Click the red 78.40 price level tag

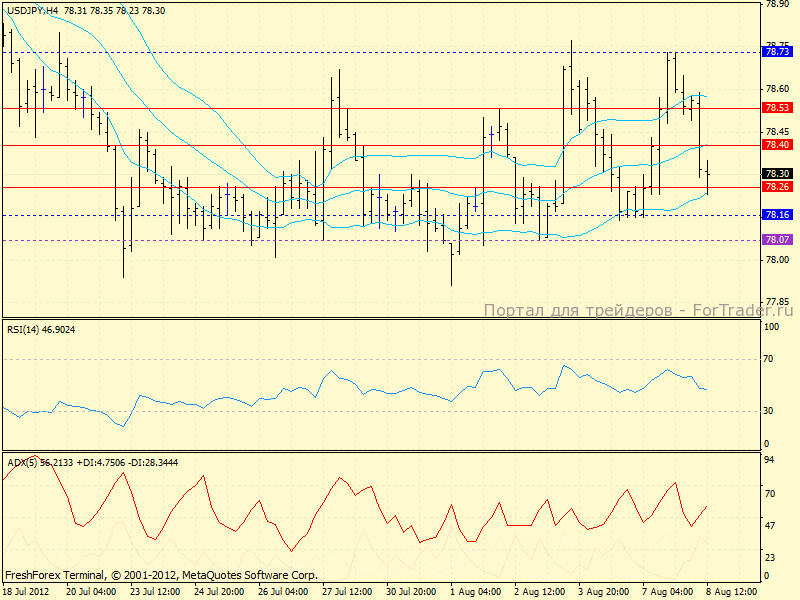(x=777, y=145)
